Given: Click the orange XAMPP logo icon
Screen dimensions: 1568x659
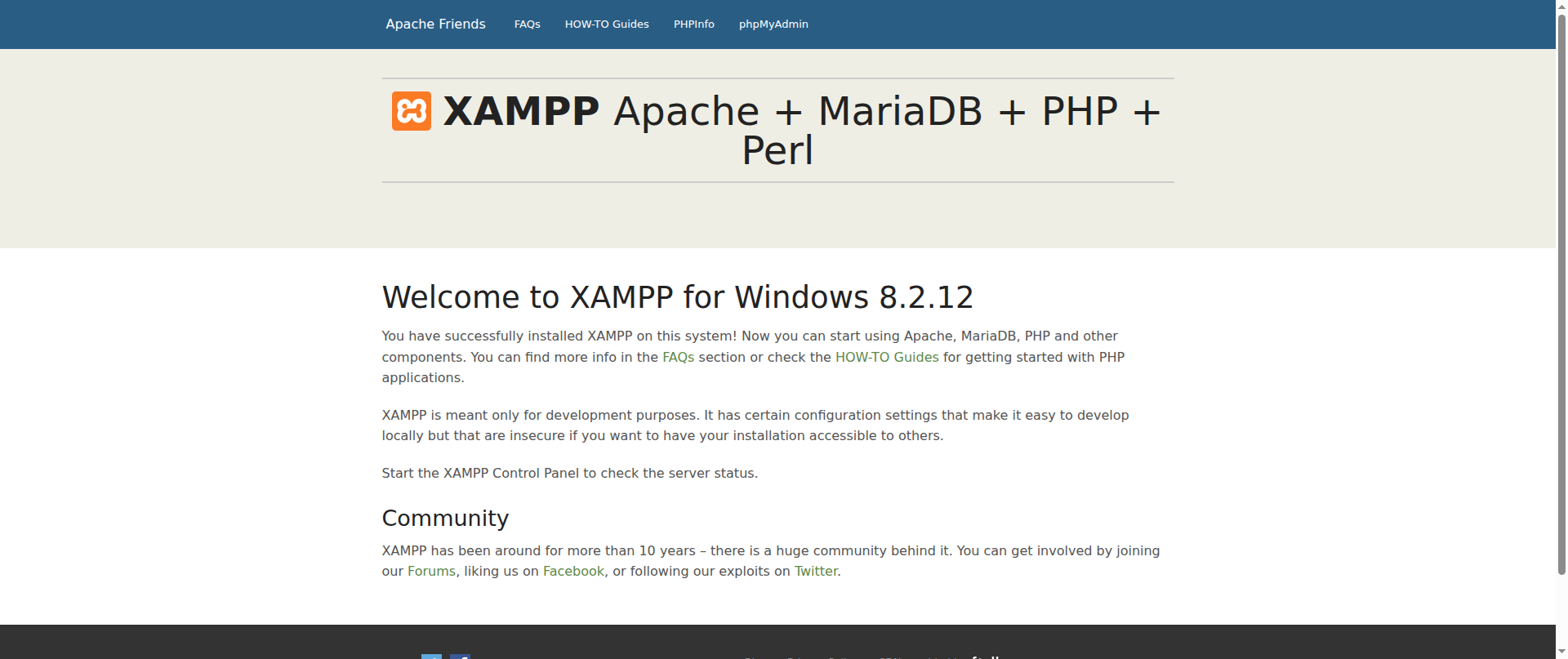Looking at the screenshot, I should 412,111.
